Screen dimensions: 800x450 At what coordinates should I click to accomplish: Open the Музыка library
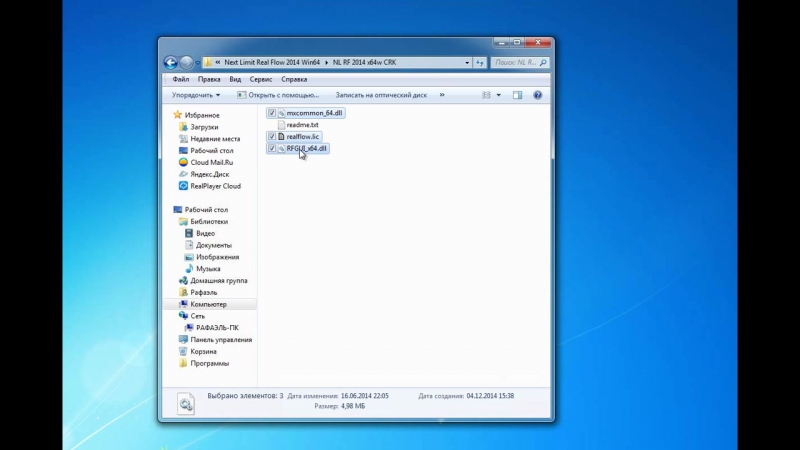208,268
